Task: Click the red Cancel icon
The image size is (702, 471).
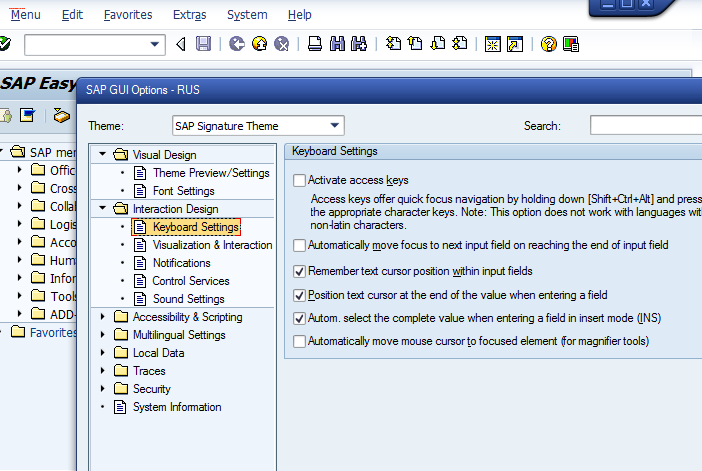Action: pos(281,44)
